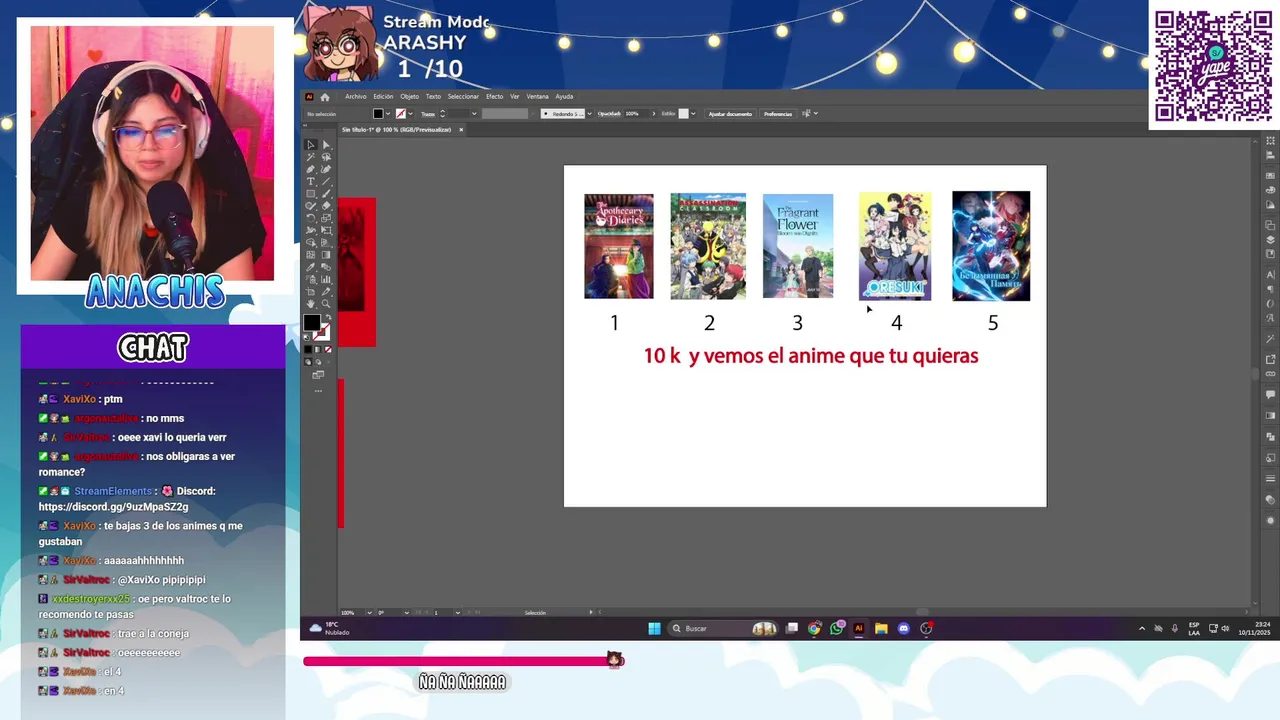
Task: Open Texto menu
Action: [x=433, y=96]
